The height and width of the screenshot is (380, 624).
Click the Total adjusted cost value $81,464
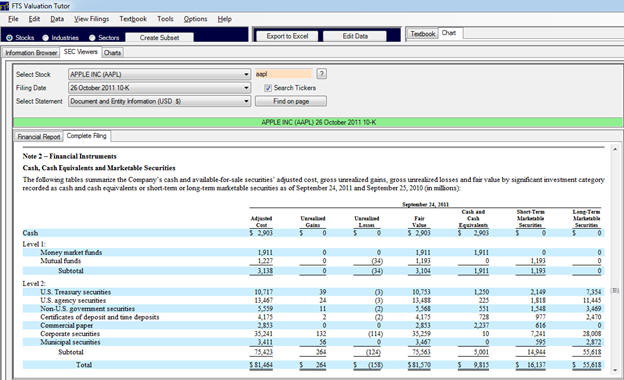261,365
